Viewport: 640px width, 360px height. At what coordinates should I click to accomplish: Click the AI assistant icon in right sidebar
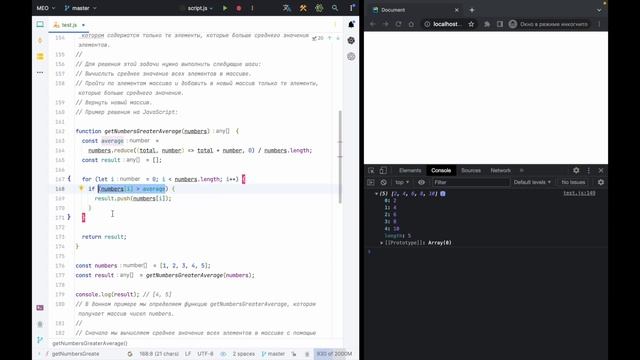[351, 40]
